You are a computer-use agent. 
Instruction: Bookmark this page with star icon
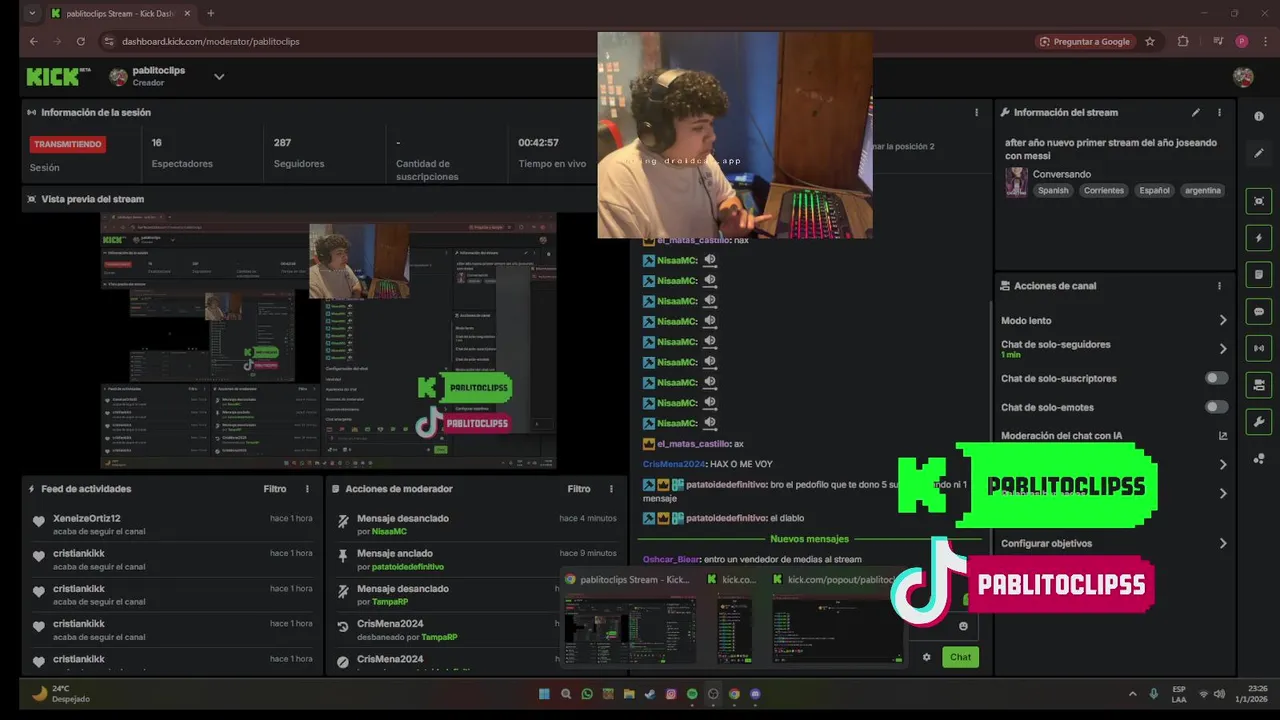(1150, 41)
